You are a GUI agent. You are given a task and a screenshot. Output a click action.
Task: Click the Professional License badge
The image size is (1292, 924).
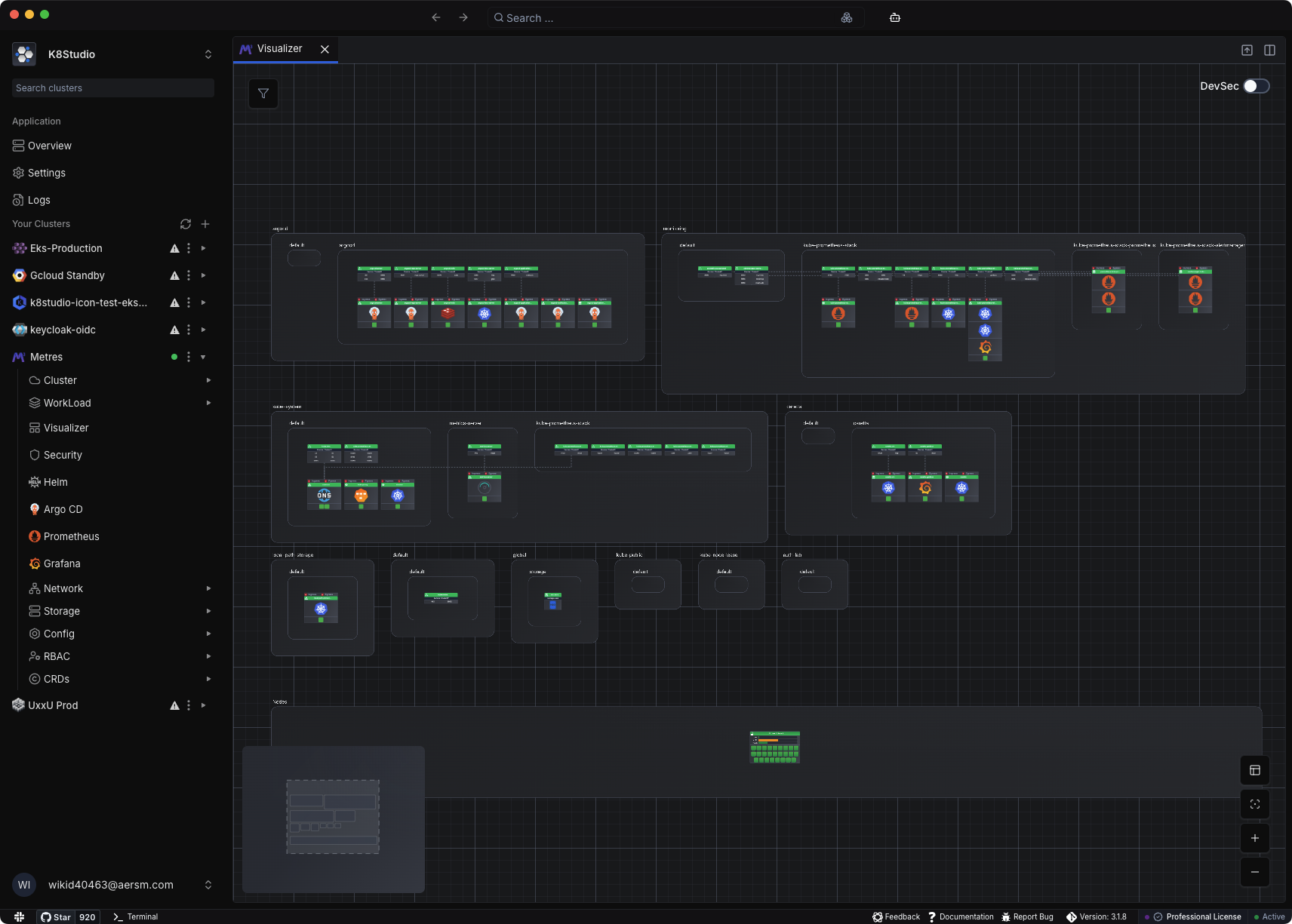coord(1197,917)
